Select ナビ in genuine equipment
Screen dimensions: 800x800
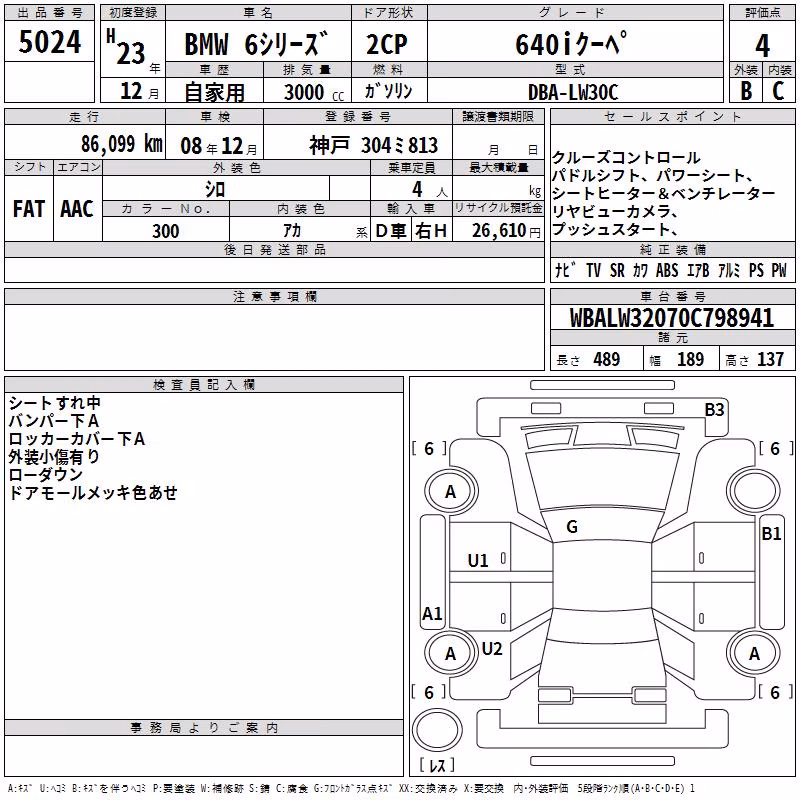pyautogui.click(x=565, y=270)
